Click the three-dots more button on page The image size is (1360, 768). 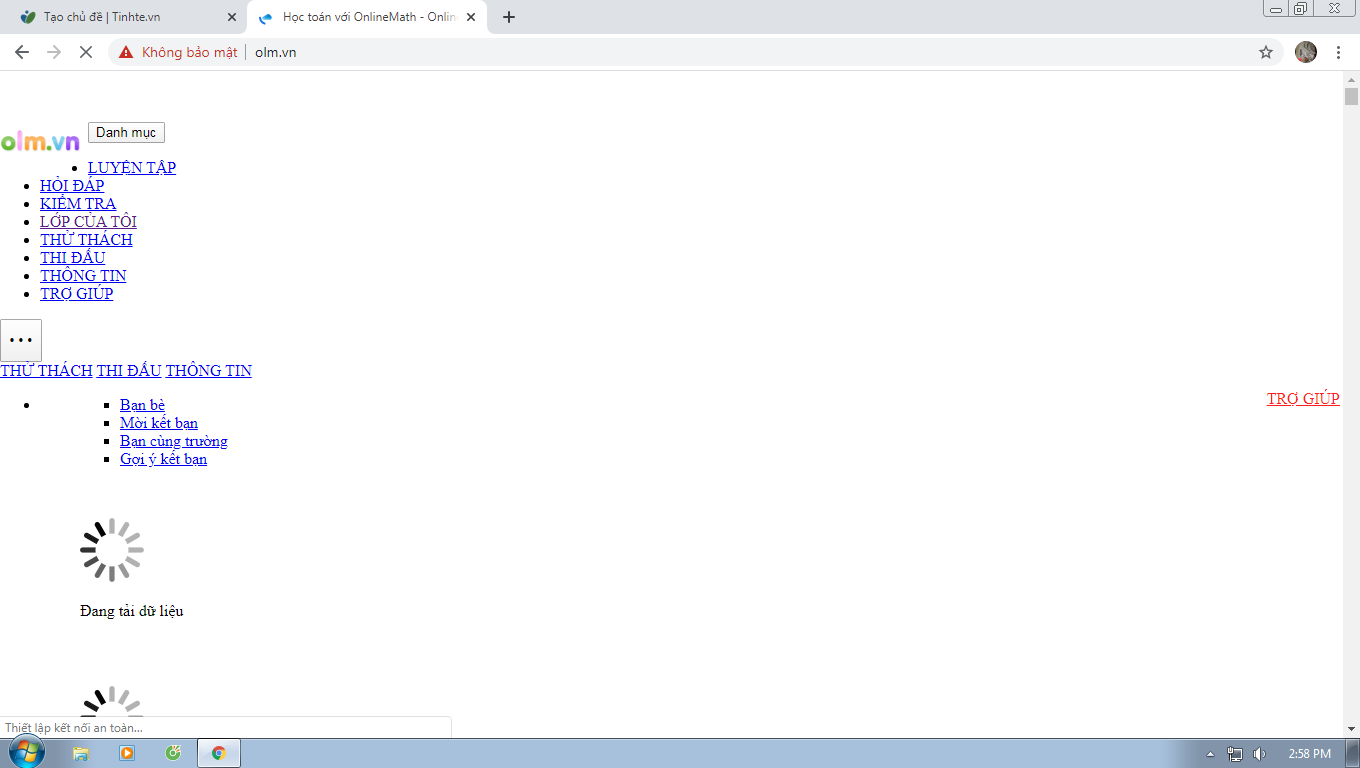(21, 340)
